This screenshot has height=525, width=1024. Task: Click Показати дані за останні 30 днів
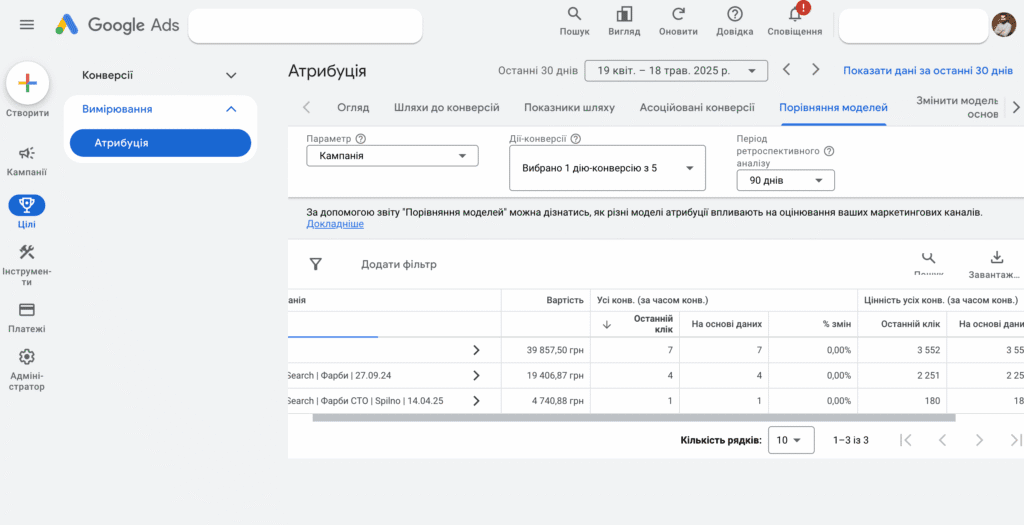(x=928, y=71)
